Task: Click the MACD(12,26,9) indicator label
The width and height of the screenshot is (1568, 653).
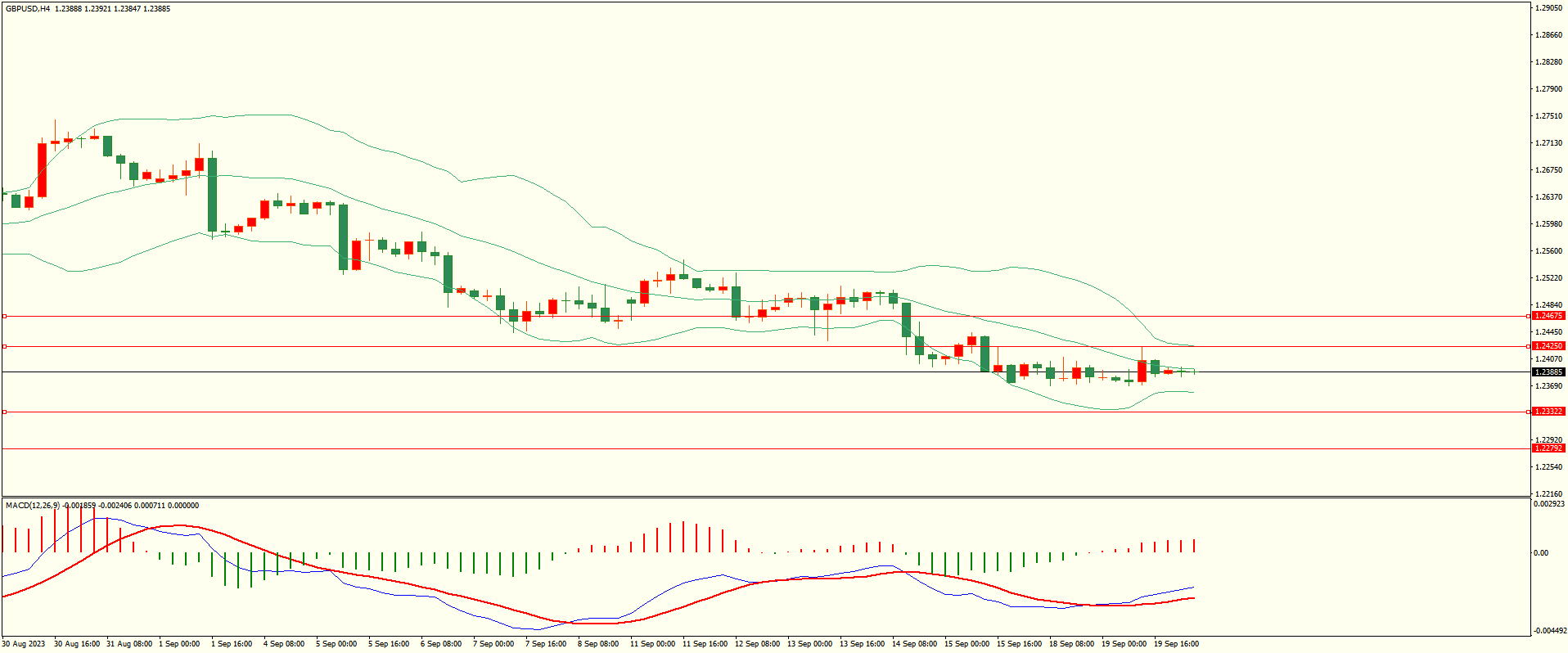Action: pyautogui.click(x=33, y=506)
